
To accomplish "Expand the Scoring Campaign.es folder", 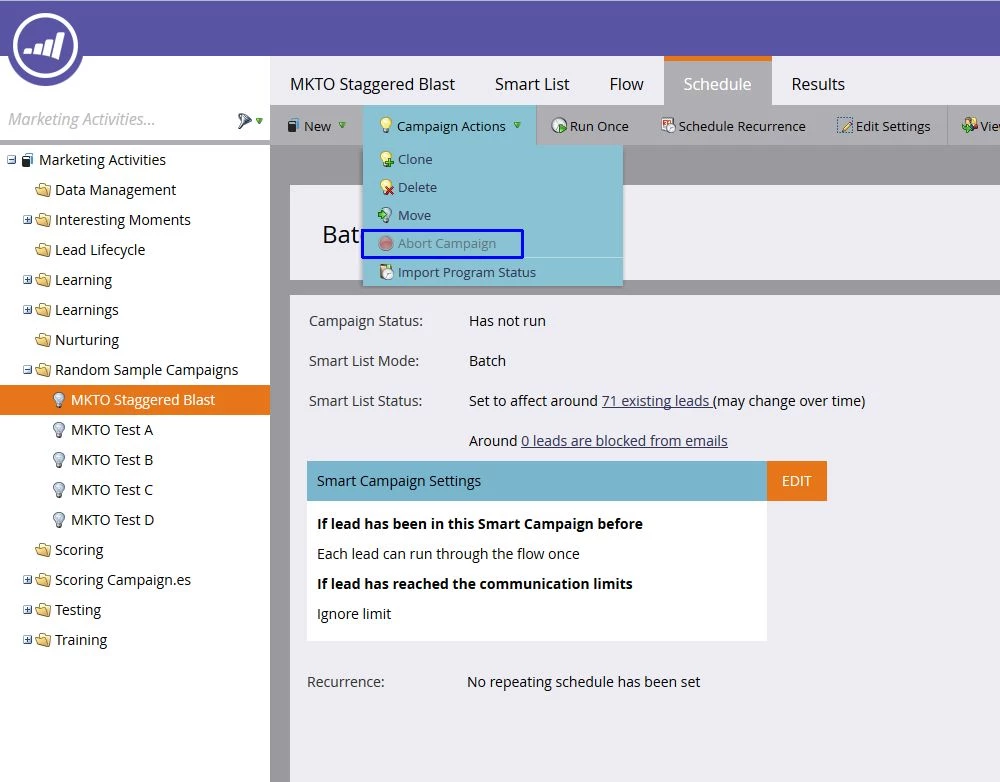I will 27,579.
